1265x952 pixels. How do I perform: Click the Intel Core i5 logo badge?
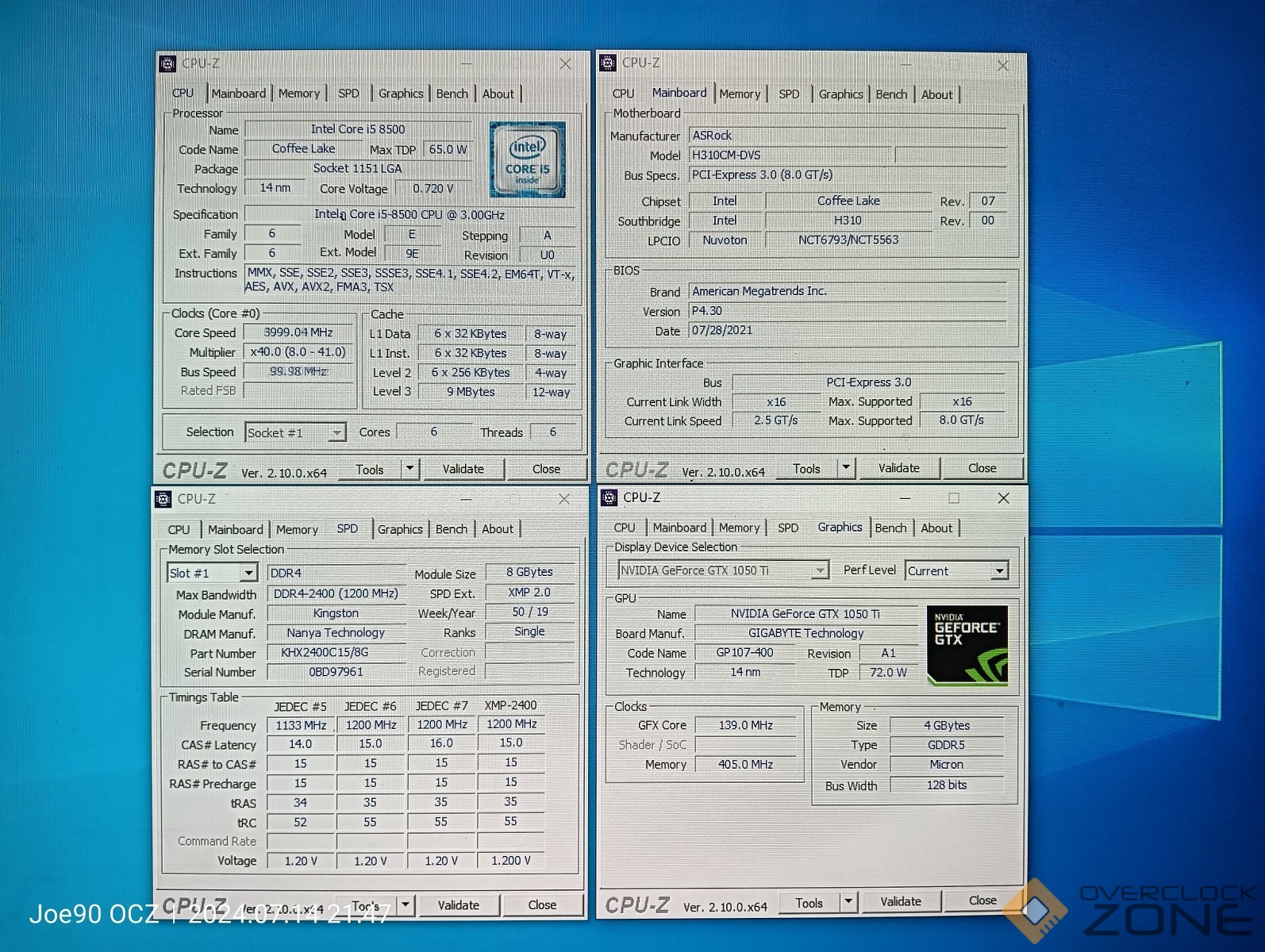pyautogui.click(x=527, y=159)
